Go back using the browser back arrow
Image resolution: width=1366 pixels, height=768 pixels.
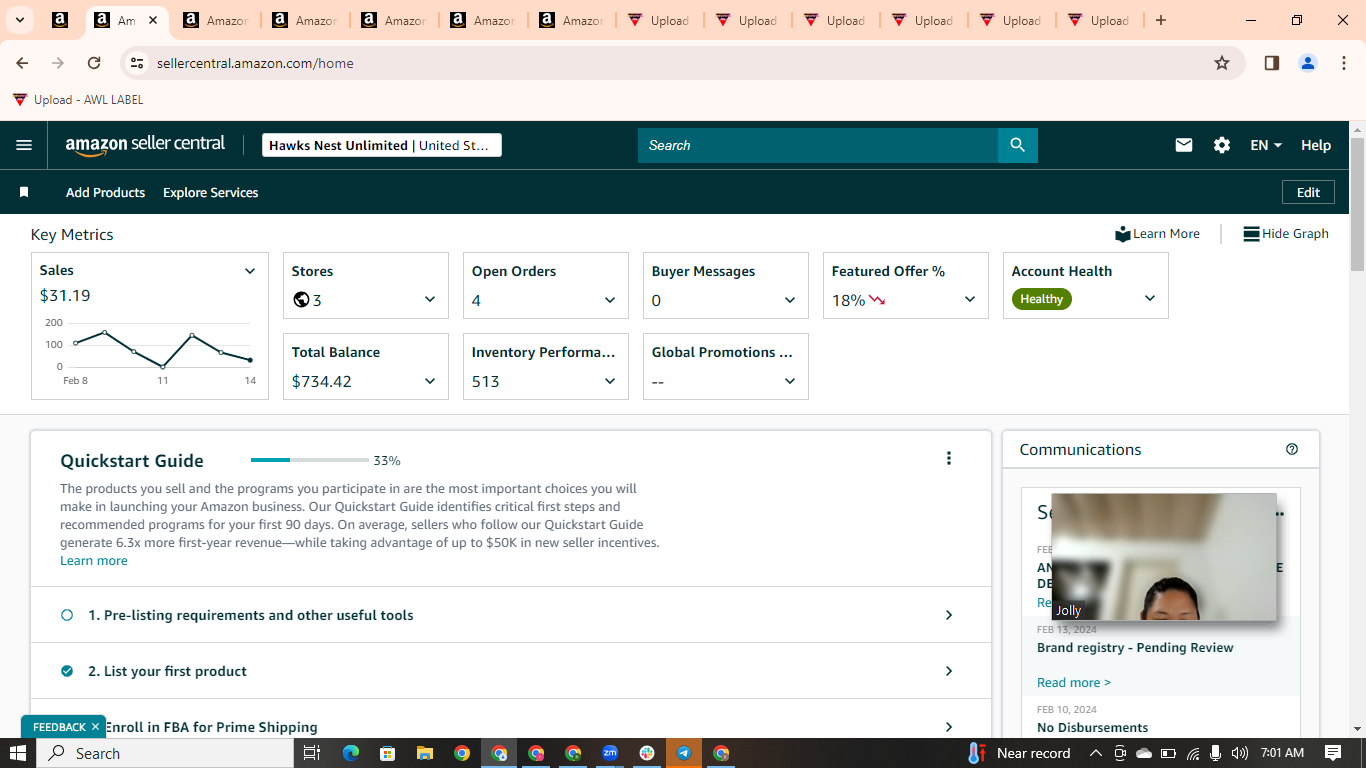pyautogui.click(x=22, y=63)
